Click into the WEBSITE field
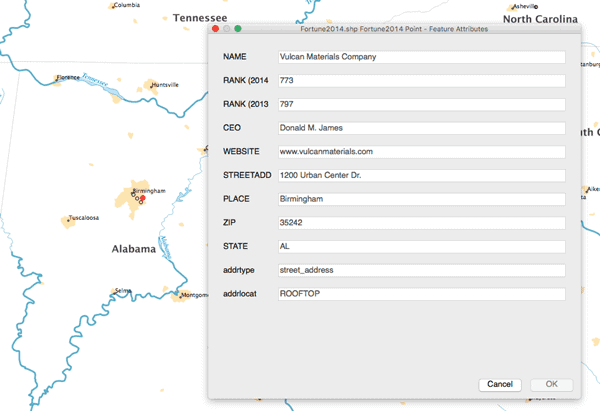The height and width of the screenshot is (411, 600). (x=422, y=152)
